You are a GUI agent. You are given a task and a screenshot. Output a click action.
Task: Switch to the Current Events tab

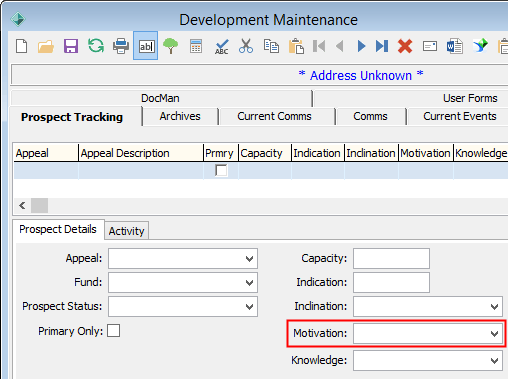coord(460,116)
